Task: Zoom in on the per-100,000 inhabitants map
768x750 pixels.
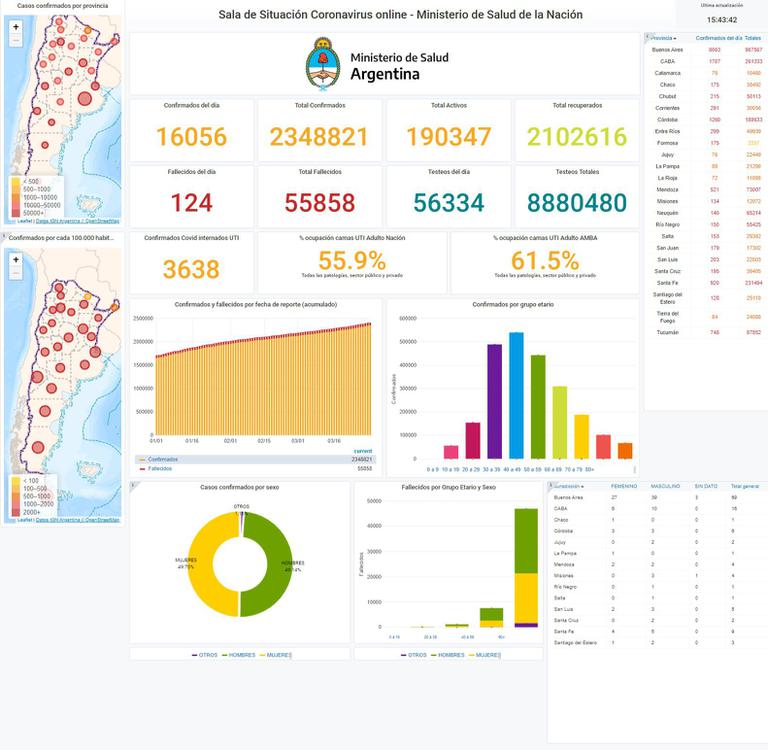Action: tap(16, 258)
